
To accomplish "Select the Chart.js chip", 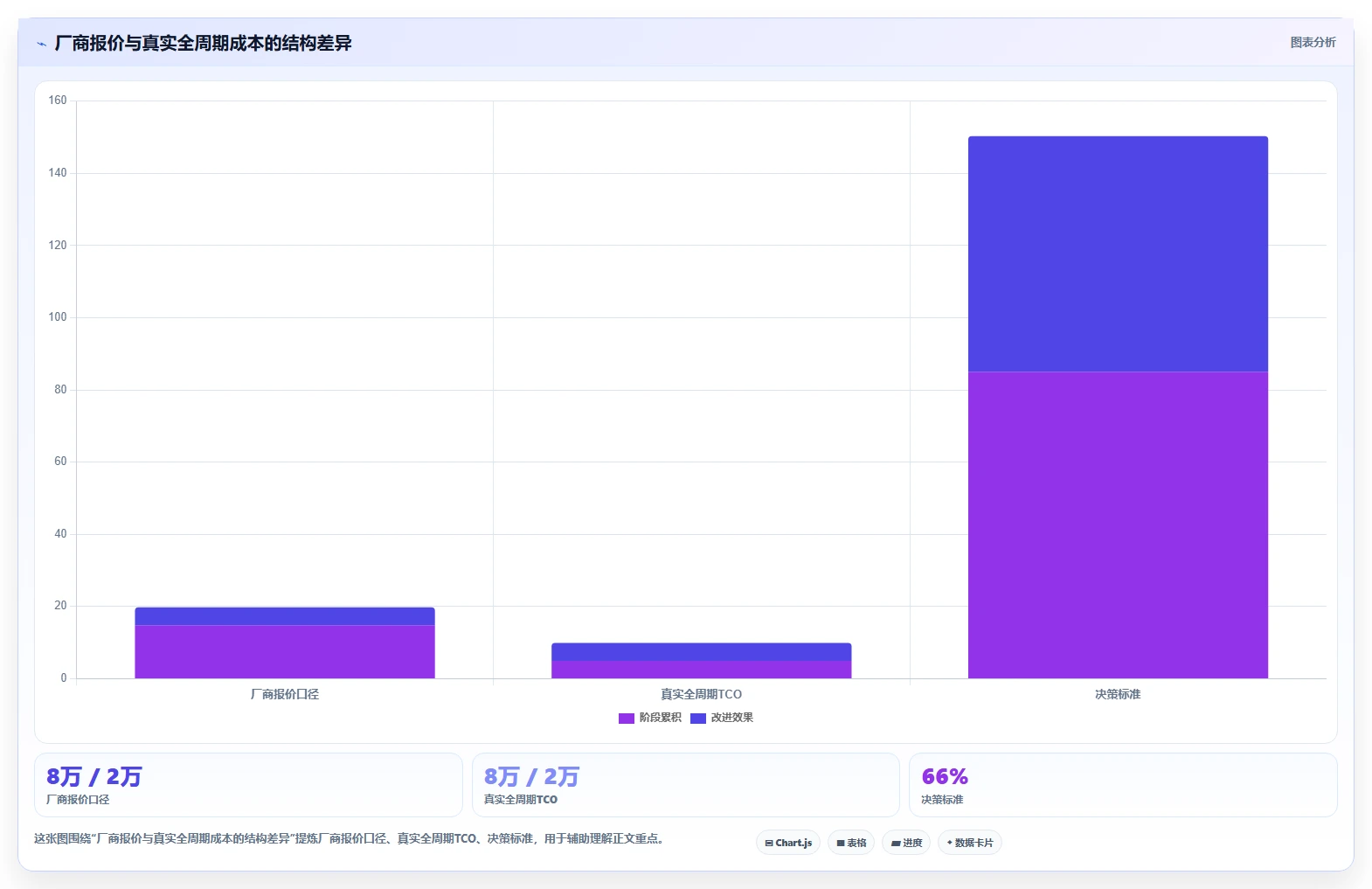I will (788, 843).
